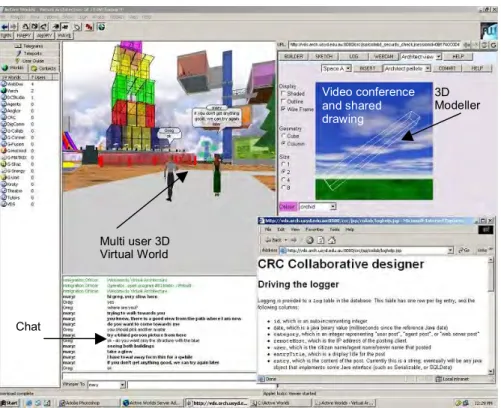Select the Column geometry radio button
The height and width of the screenshot is (408, 501).
coord(284,144)
